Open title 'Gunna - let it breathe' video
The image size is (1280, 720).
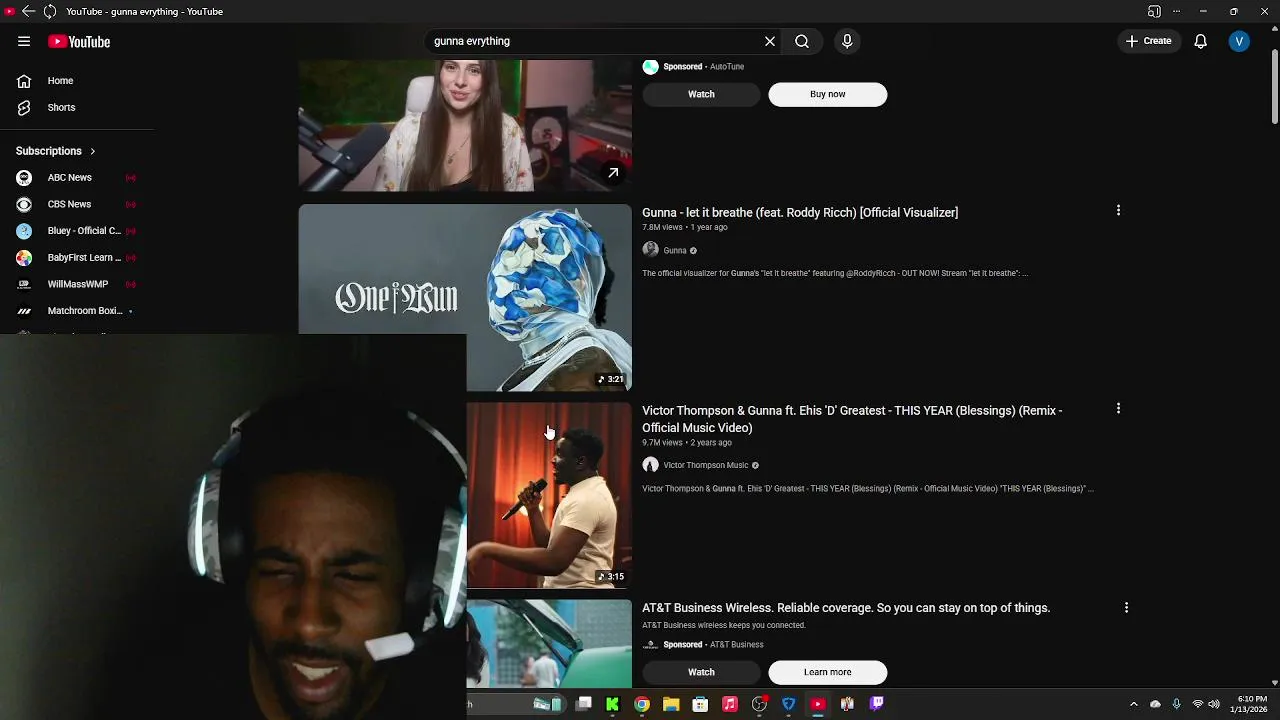800,212
